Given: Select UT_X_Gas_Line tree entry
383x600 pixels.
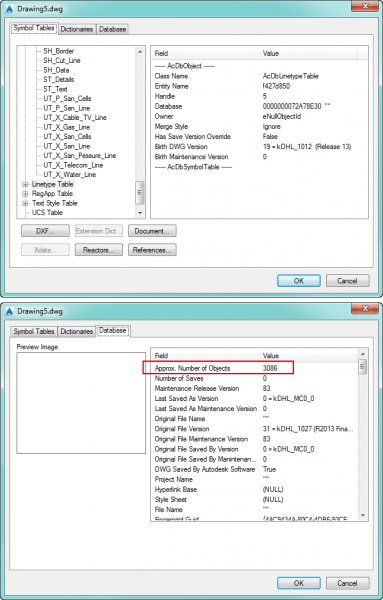Looking at the screenshot, I should [67, 127].
